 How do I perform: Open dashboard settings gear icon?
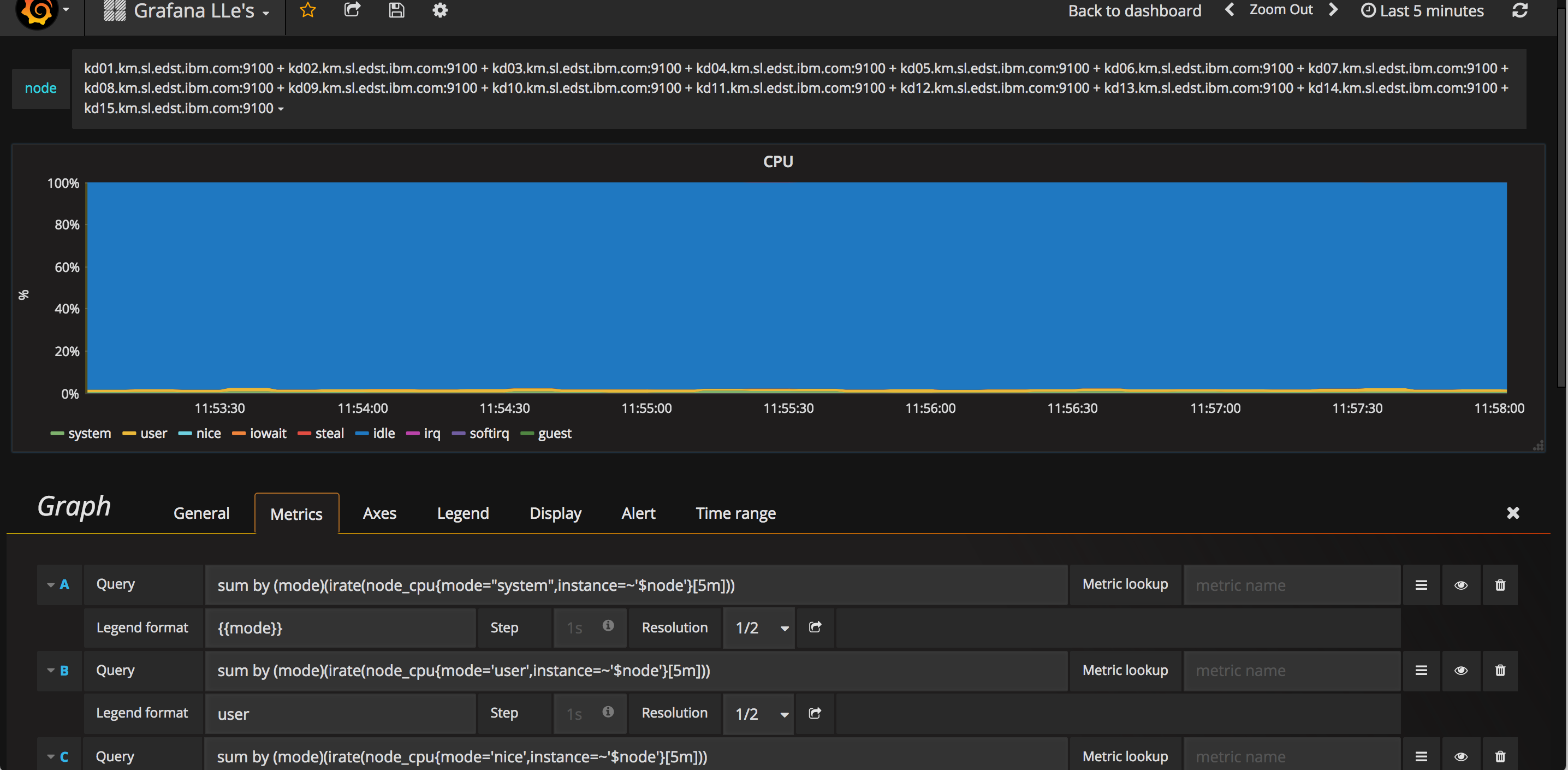pos(439,10)
